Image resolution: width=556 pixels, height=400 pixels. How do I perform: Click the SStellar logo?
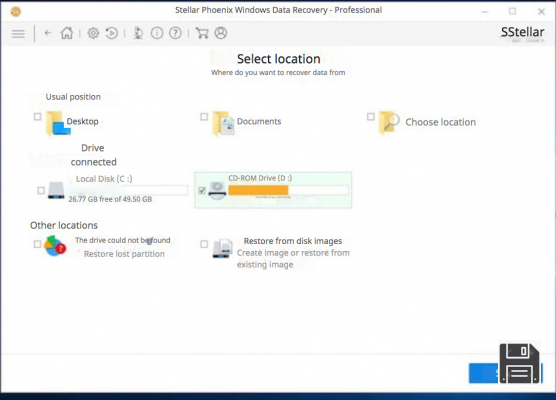click(522, 32)
